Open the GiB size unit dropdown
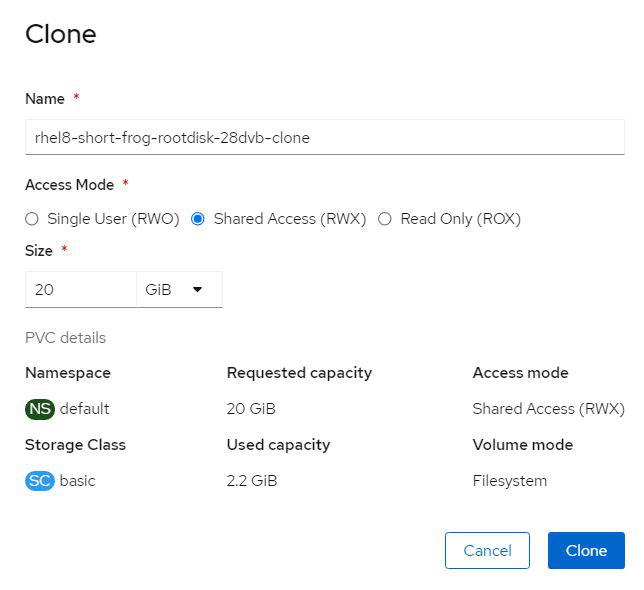This screenshot has width=644, height=590. [x=179, y=289]
